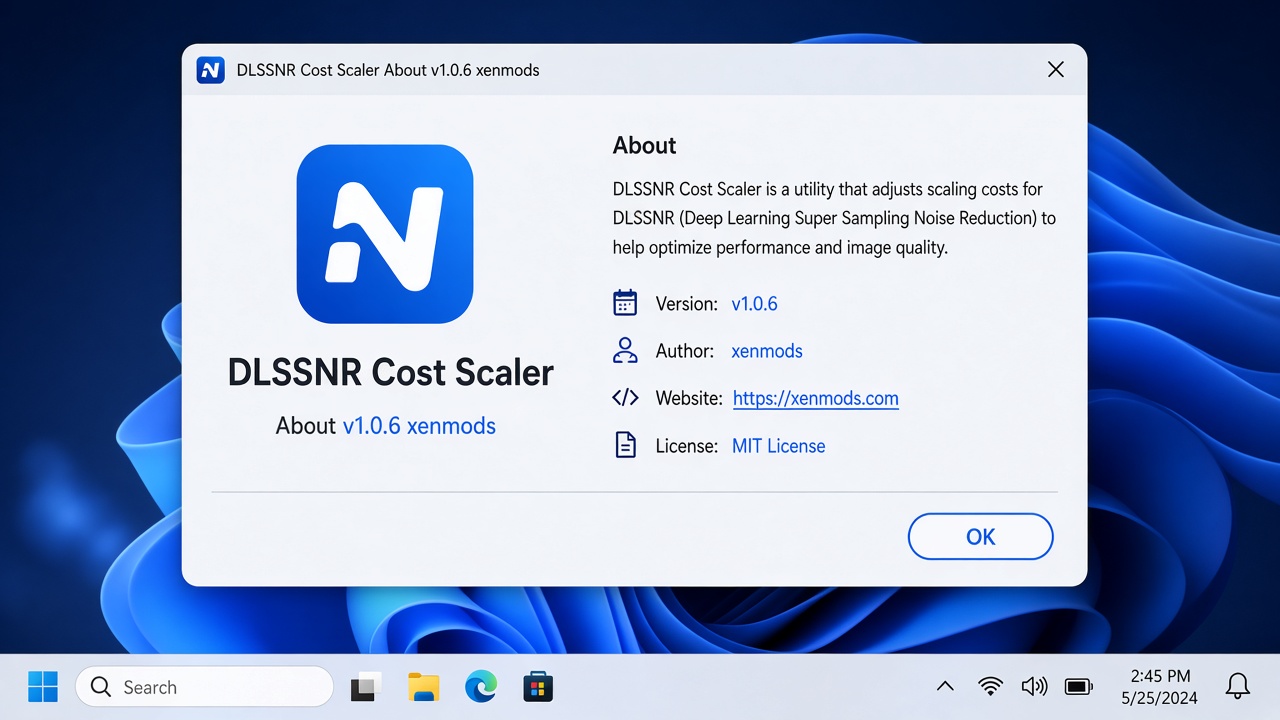This screenshot has height=720, width=1280.
Task: Click the 'Author:' label
Action: coord(685,351)
